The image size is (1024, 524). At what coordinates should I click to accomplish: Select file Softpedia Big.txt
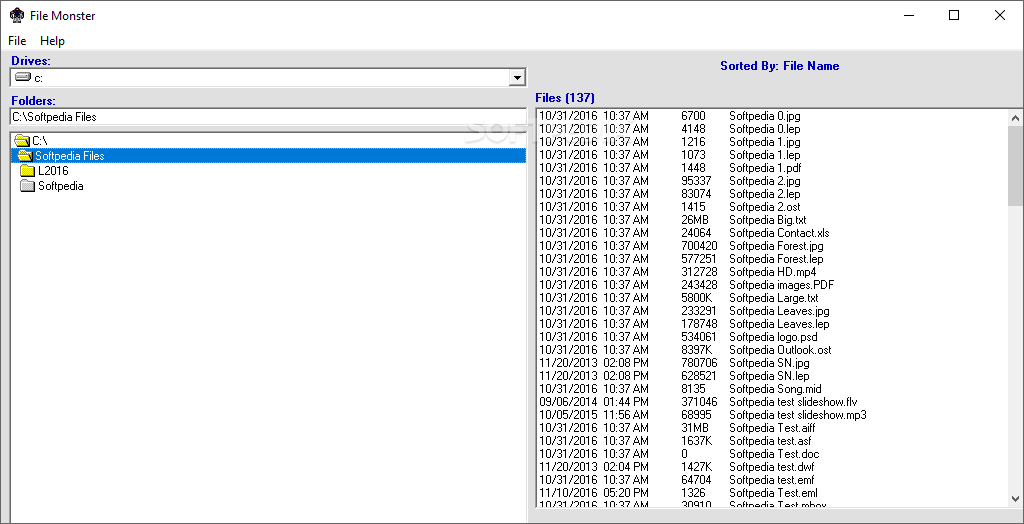[x=768, y=220]
